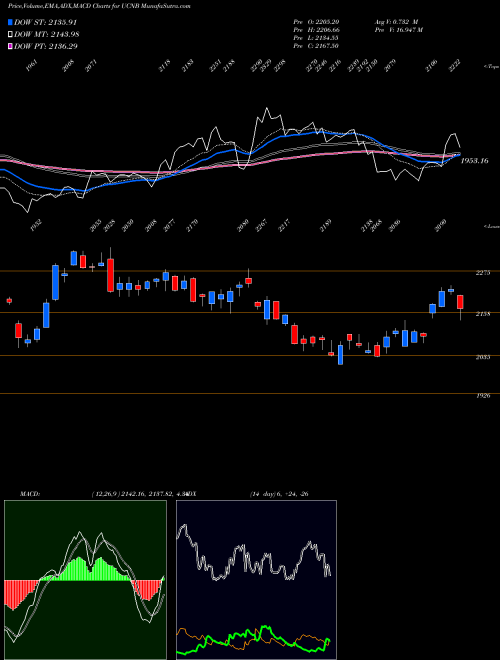Click the 'Pre H: 2206.66' value

coord(317,30)
